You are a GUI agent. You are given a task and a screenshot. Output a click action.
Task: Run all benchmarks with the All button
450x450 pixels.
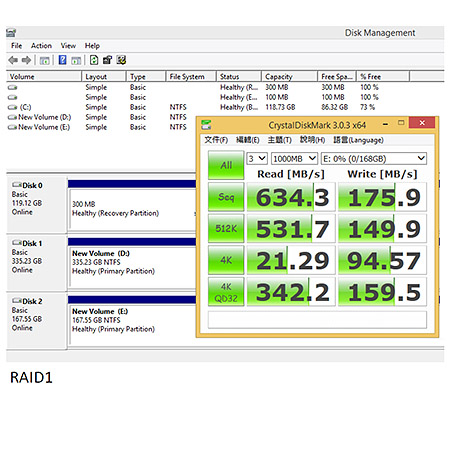pyautogui.click(x=226, y=165)
